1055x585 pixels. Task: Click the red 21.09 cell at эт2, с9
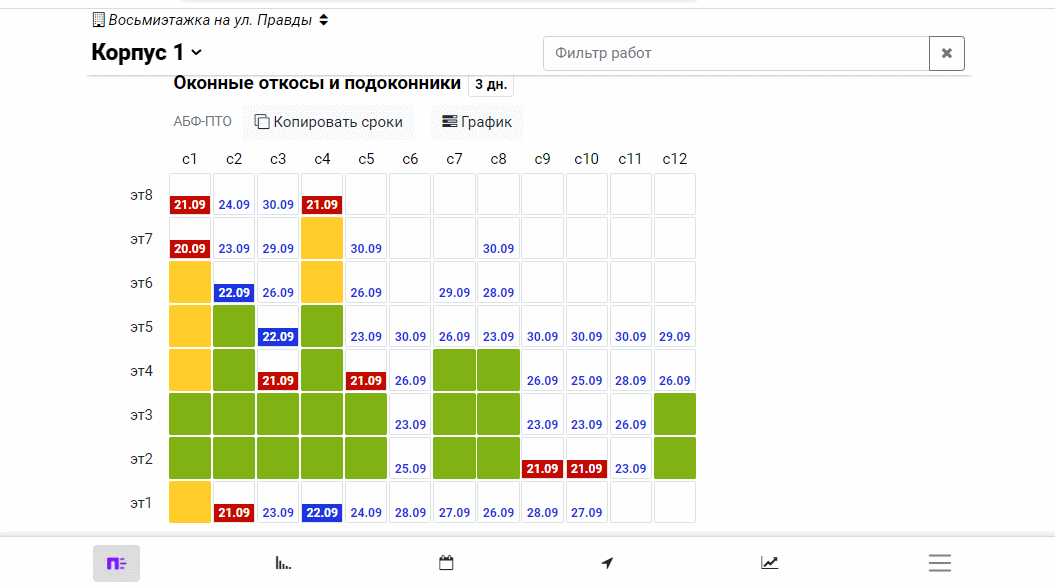coord(542,468)
